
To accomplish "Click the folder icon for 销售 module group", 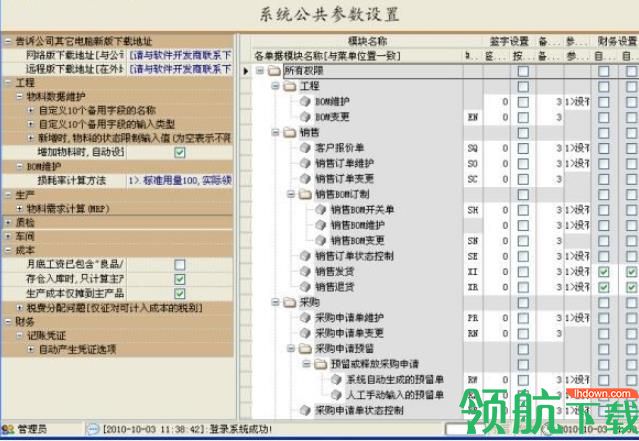I will [290, 133].
